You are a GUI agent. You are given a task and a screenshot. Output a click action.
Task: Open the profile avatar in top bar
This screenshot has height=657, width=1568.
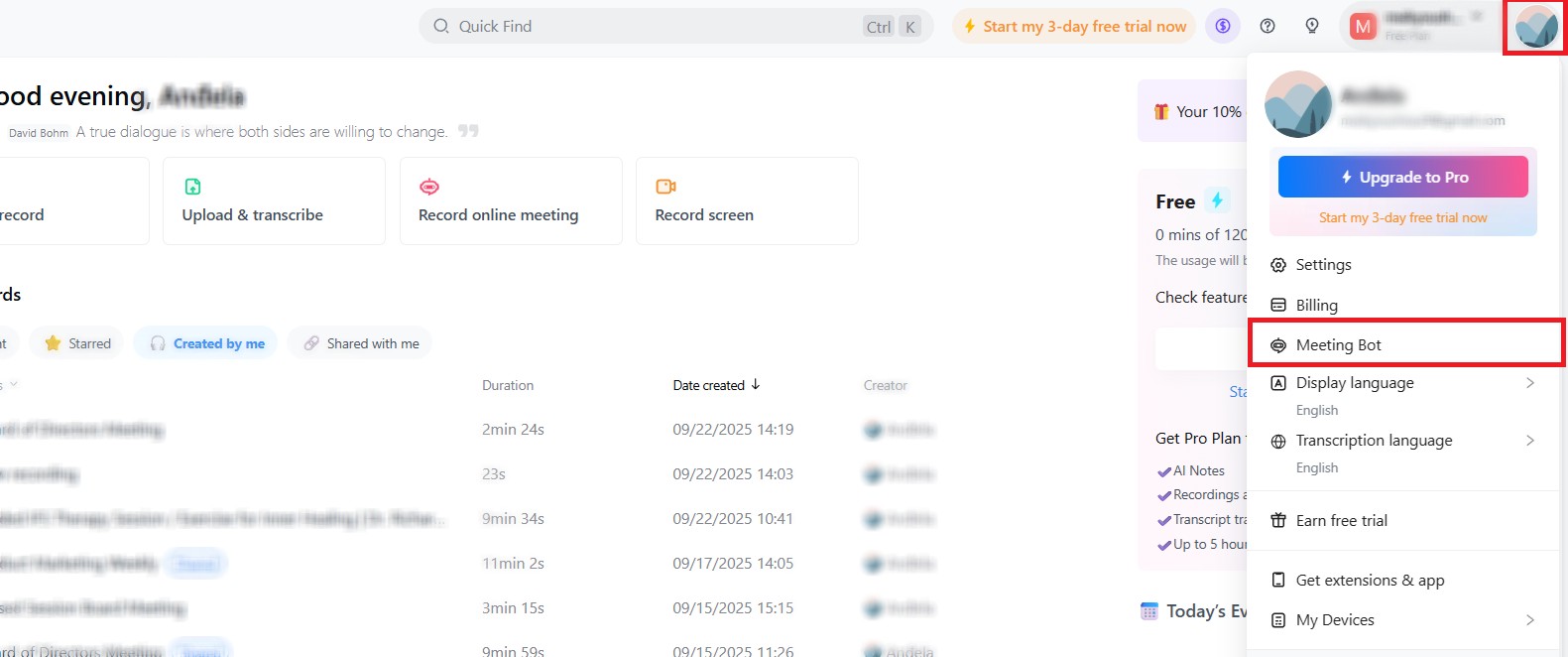click(x=1535, y=27)
